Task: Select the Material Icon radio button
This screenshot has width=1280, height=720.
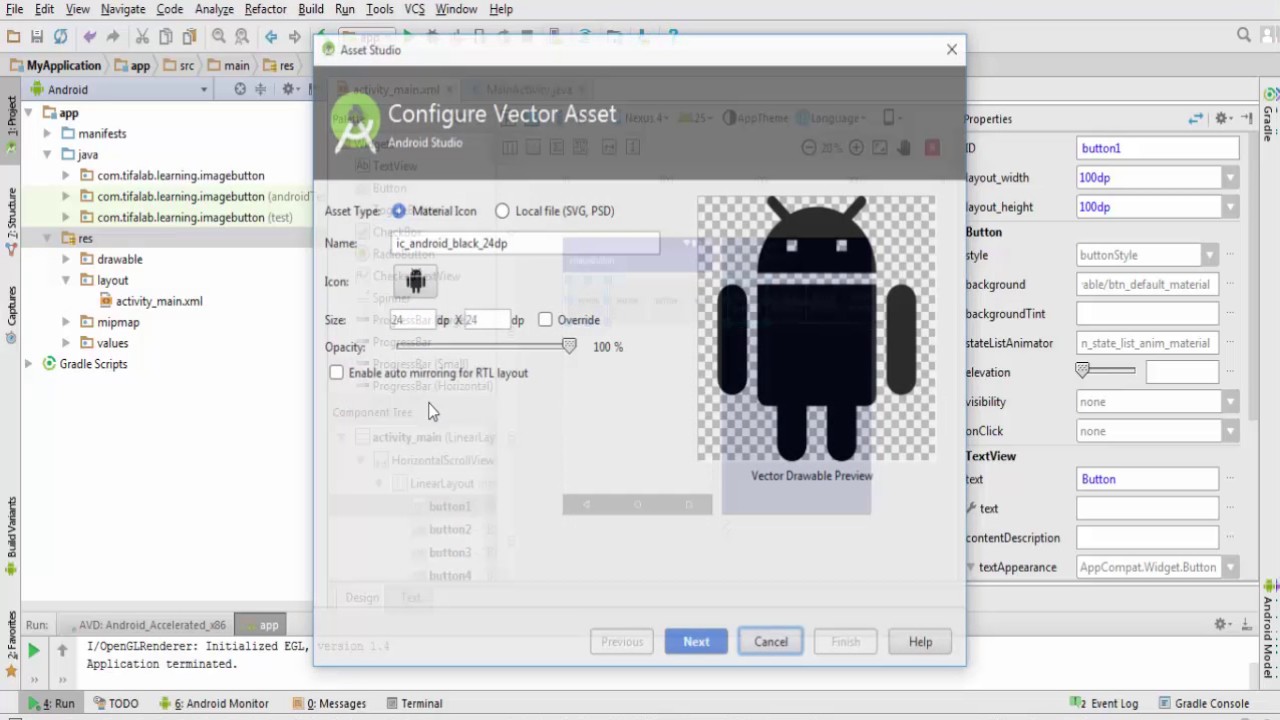Action: coord(398,211)
